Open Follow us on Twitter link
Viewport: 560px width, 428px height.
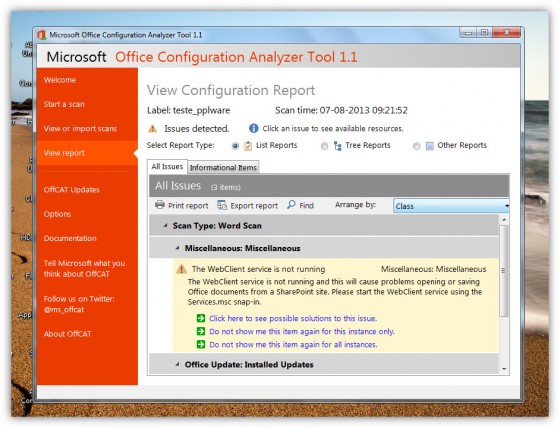79,304
